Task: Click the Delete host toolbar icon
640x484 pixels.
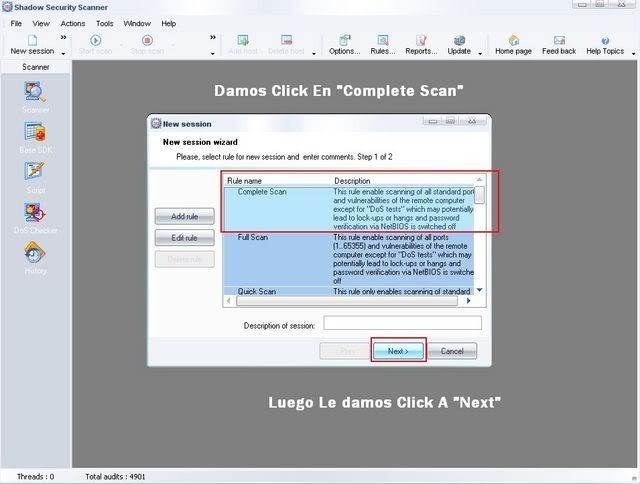Action: click(x=287, y=40)
